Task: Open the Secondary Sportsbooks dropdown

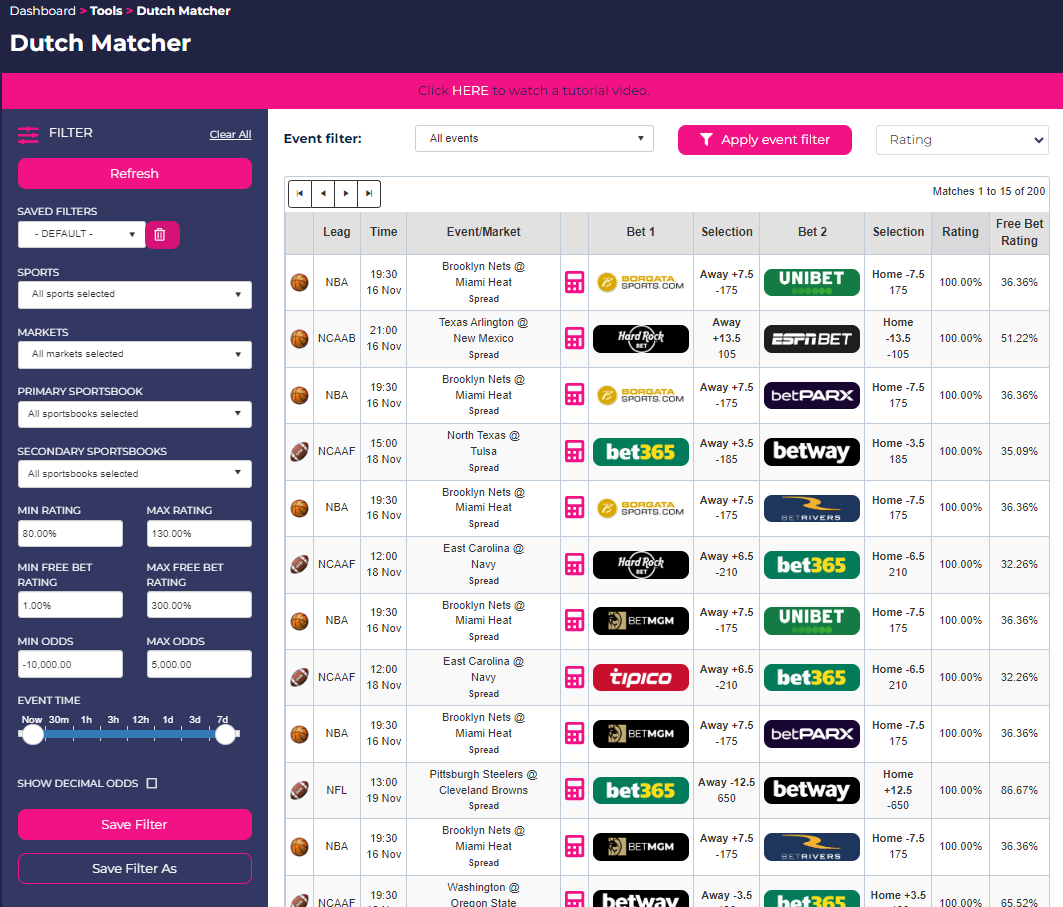Action: (135, 474)
